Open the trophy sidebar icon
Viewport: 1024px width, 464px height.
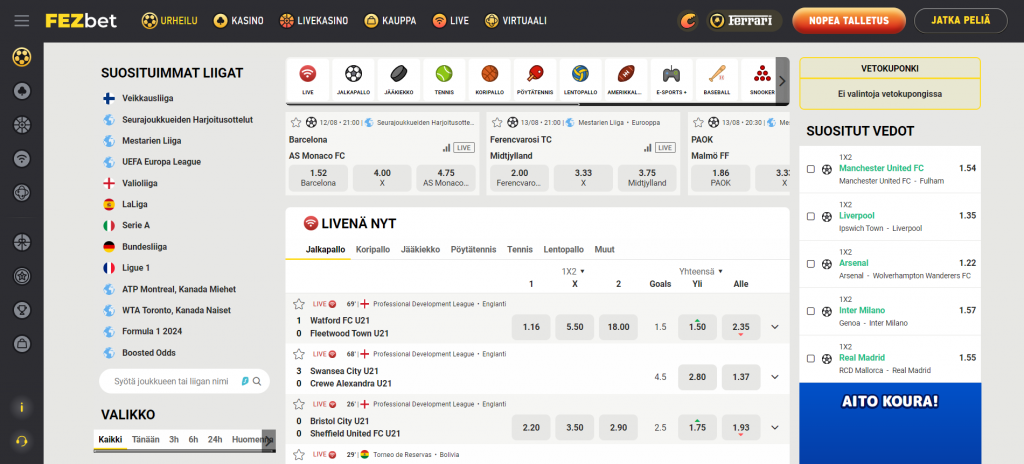pos(22,309)
